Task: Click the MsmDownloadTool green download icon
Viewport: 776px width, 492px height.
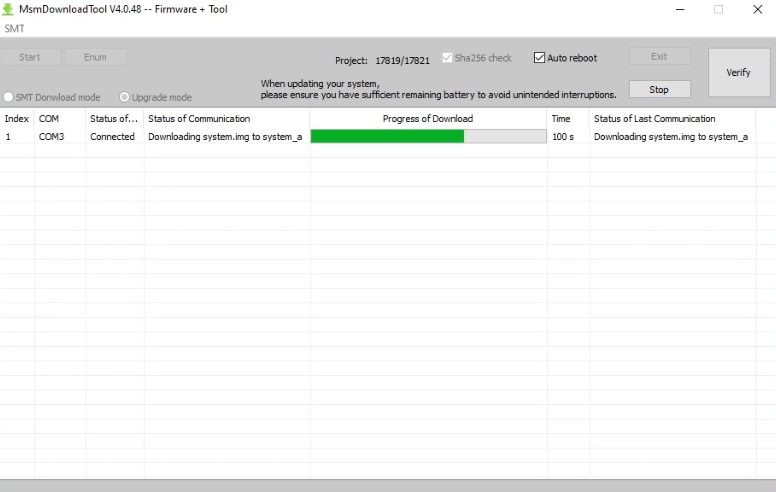Action: pyautogui.click(x=8, y=9)
